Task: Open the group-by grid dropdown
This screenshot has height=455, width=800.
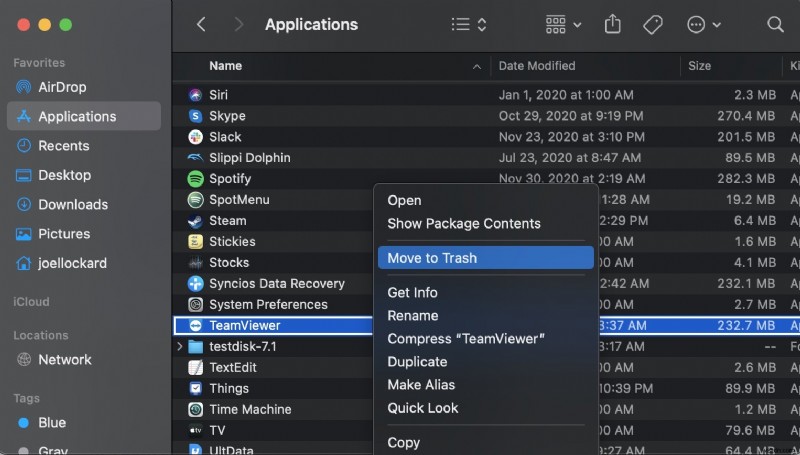Action: [x=563, y=24]
